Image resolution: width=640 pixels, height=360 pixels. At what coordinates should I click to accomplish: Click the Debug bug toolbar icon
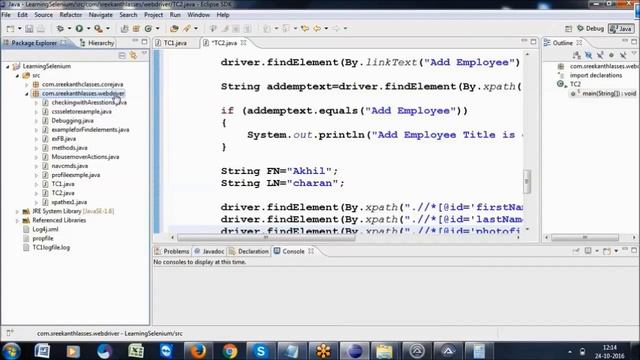click(x=60, y=29)
